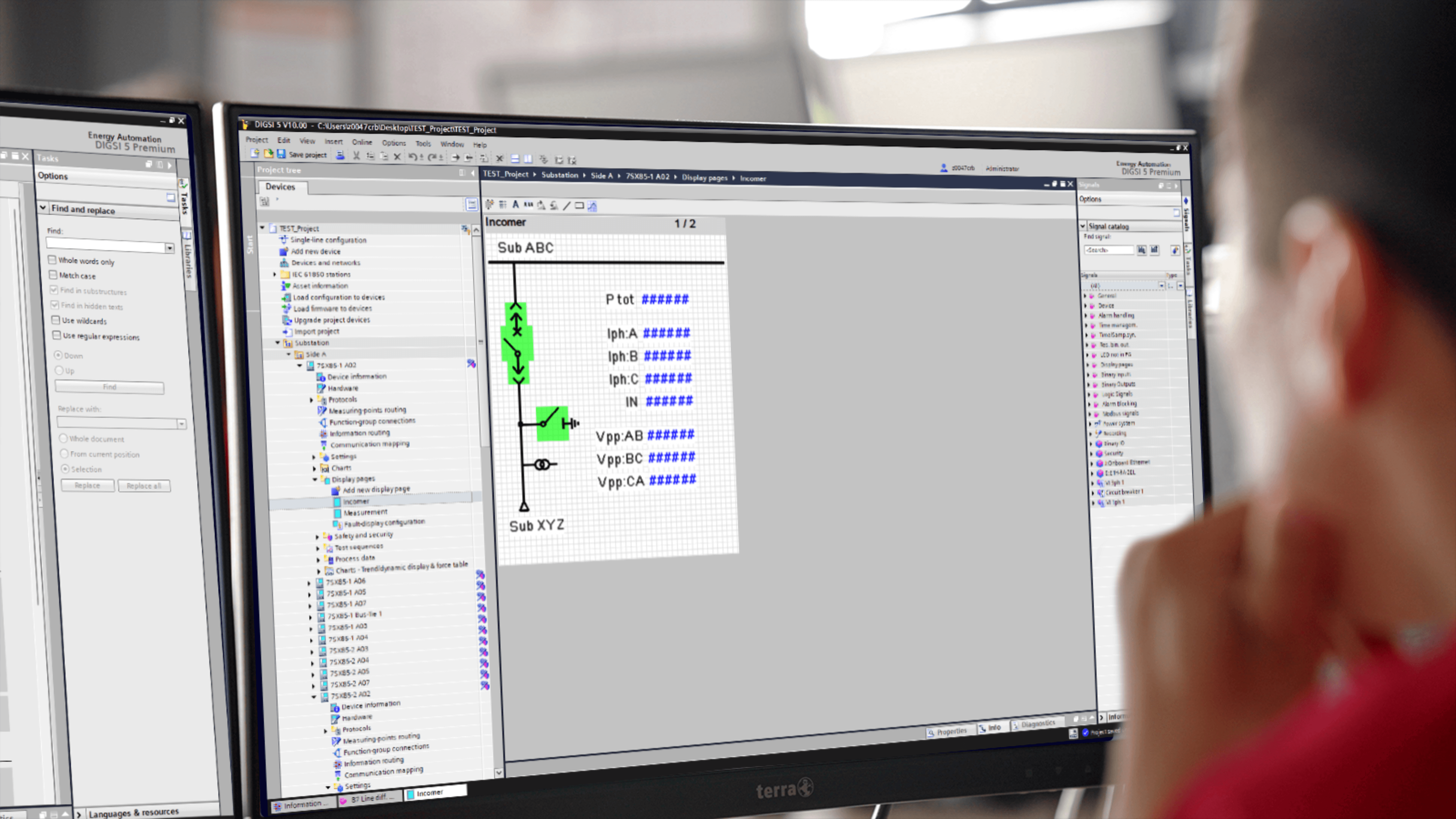Click Save project text button
Screen dimensions: 1456x819
click(307, 155)
